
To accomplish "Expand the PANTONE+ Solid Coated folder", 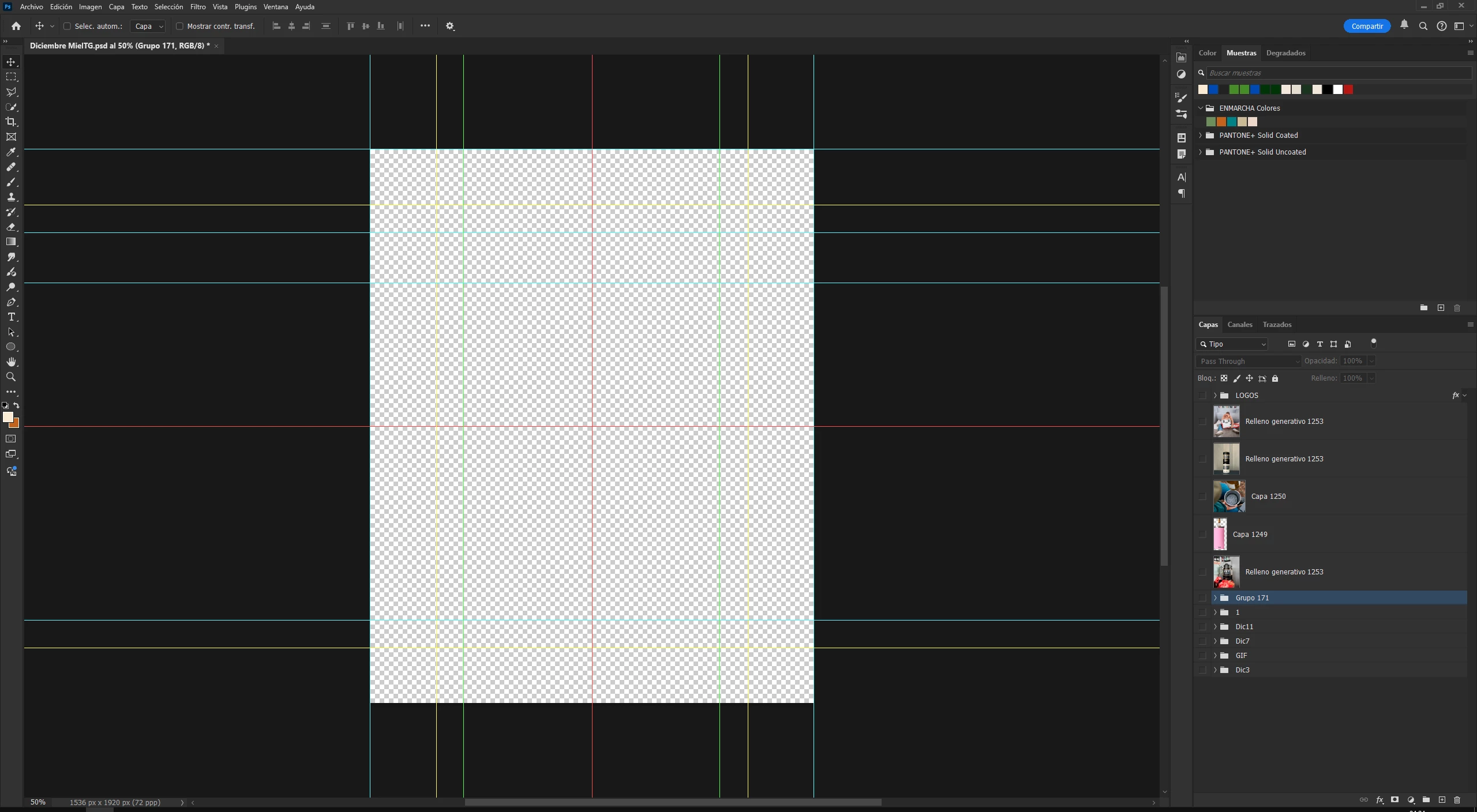I will (1201, 136).
